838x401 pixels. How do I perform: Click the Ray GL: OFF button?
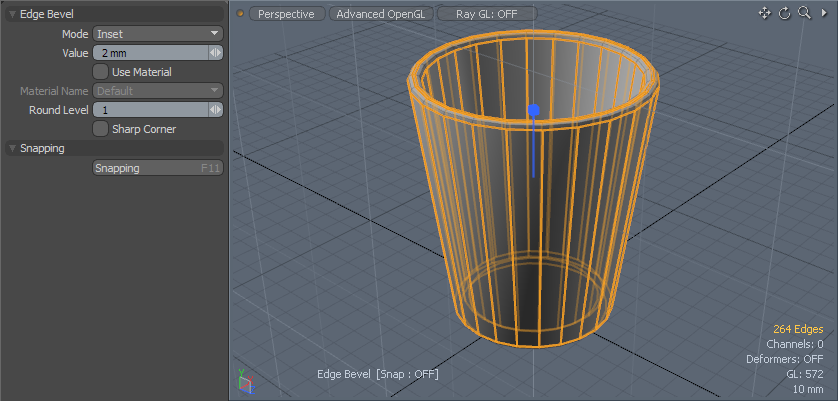[x=486, y=14]
